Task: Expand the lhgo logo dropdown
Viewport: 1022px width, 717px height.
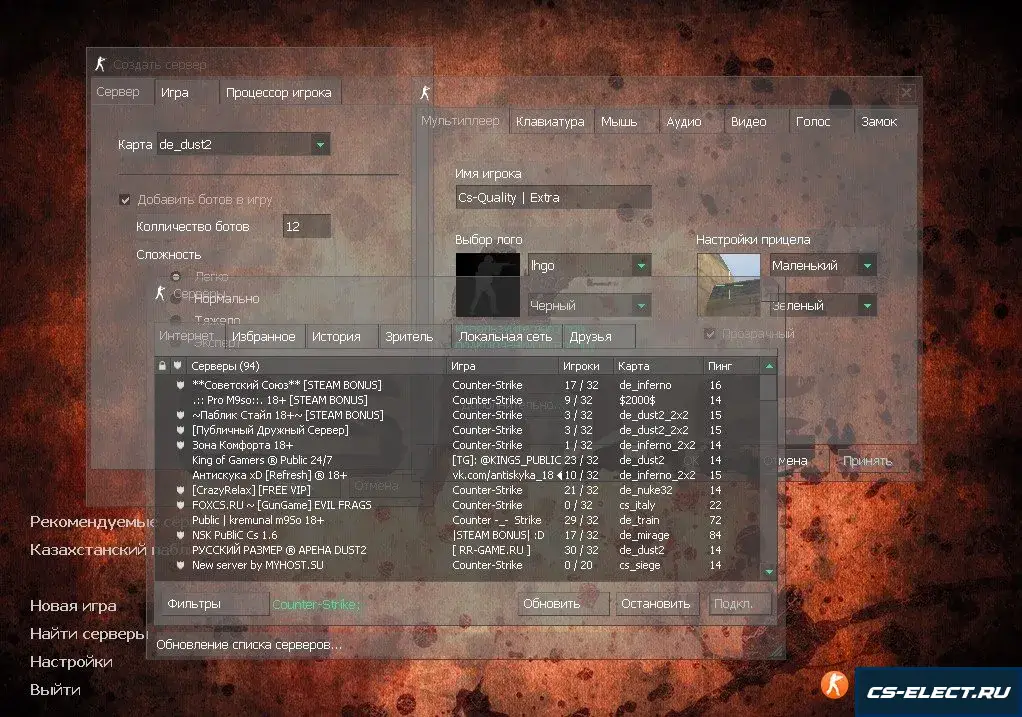Action: coord(641,265)
